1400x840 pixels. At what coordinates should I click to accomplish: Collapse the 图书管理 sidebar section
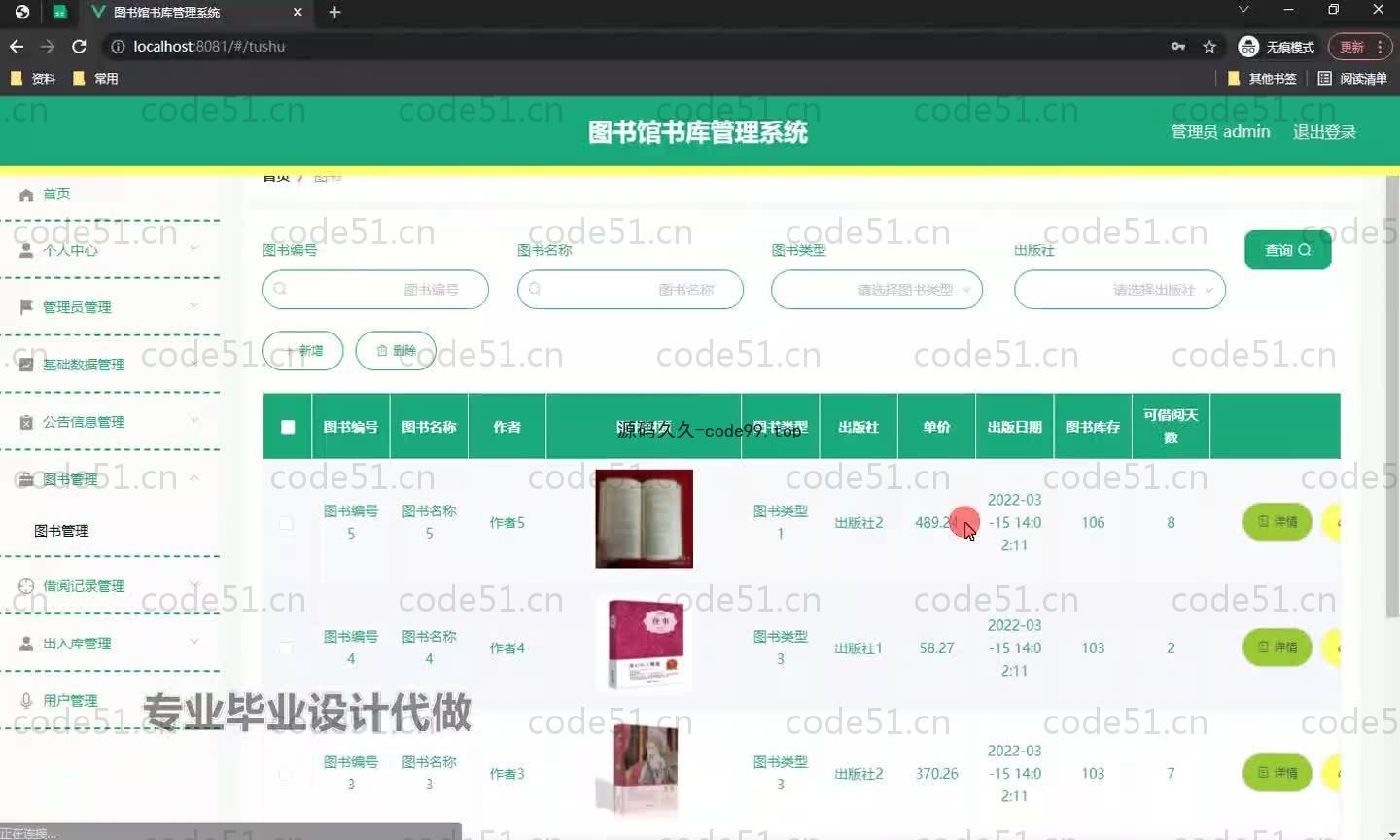coord(110,479)
